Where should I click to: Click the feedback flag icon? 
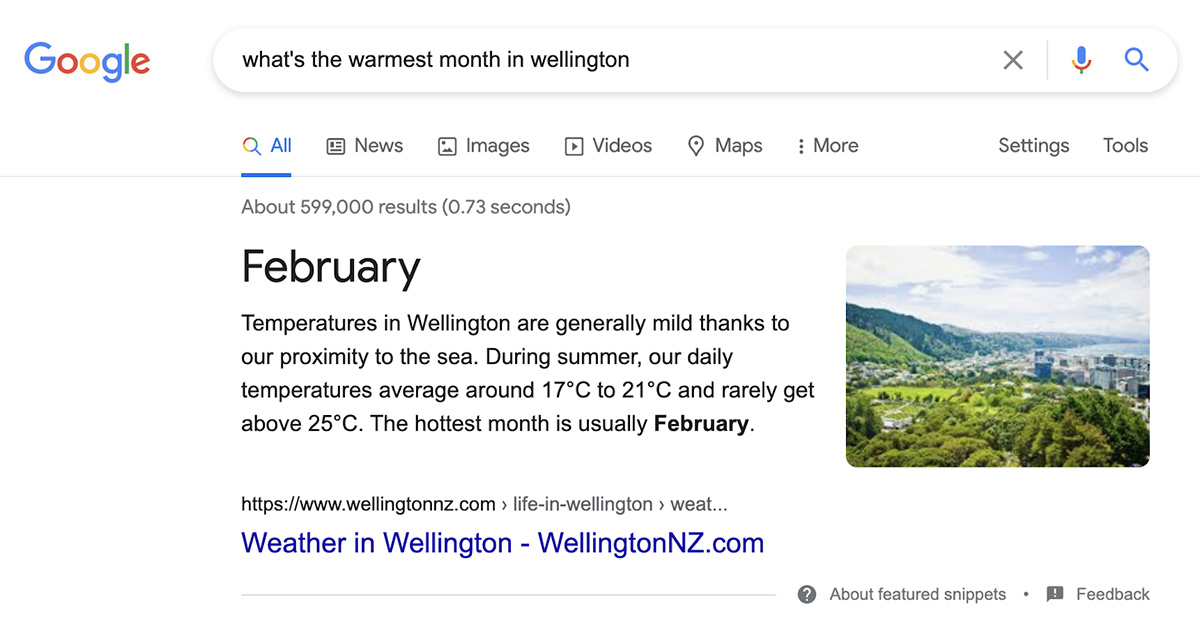point(1055,594)
